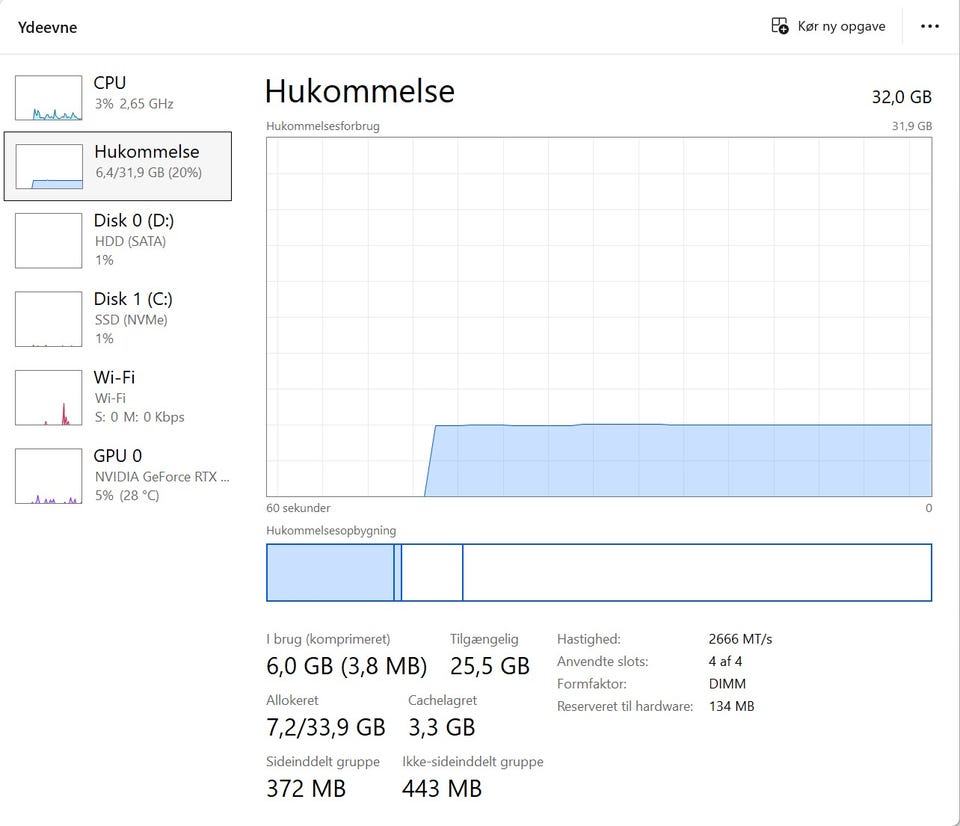Open the three-dots more options menu
The image size is (960, 826).
[930, 26]
